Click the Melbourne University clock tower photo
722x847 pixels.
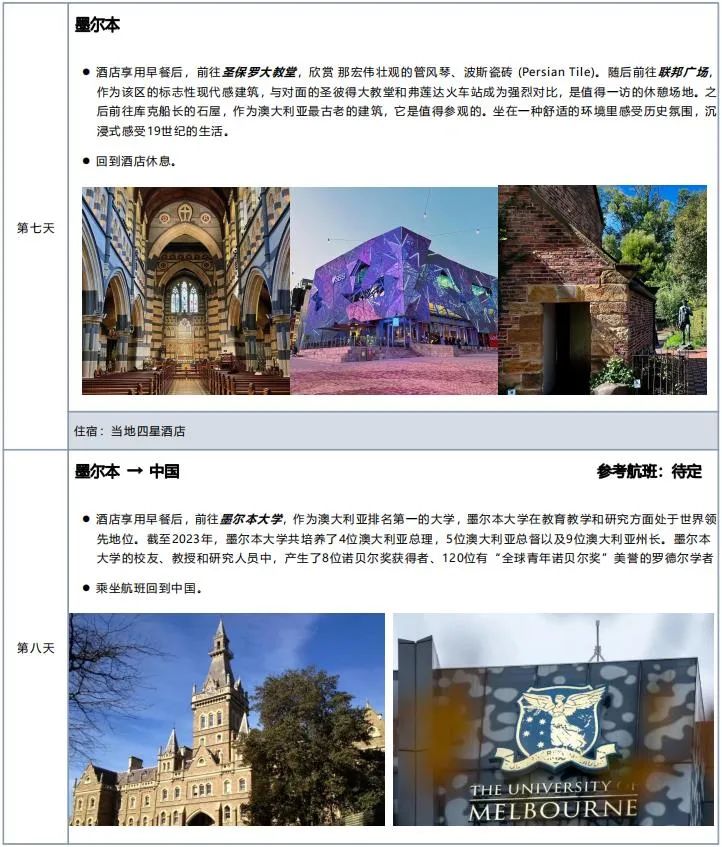[x=227, y=719]
